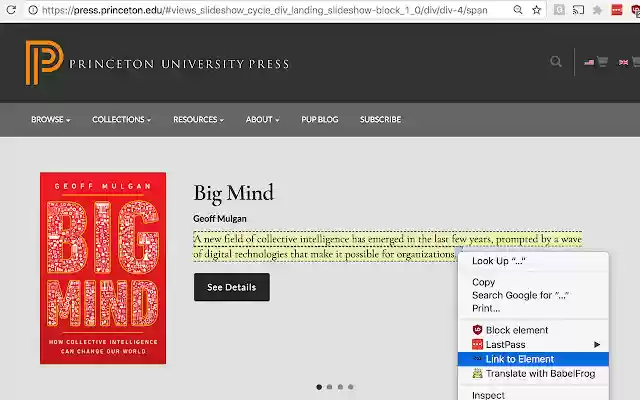
Task: Open the PUP BLOG link
Action: [320, 120]
